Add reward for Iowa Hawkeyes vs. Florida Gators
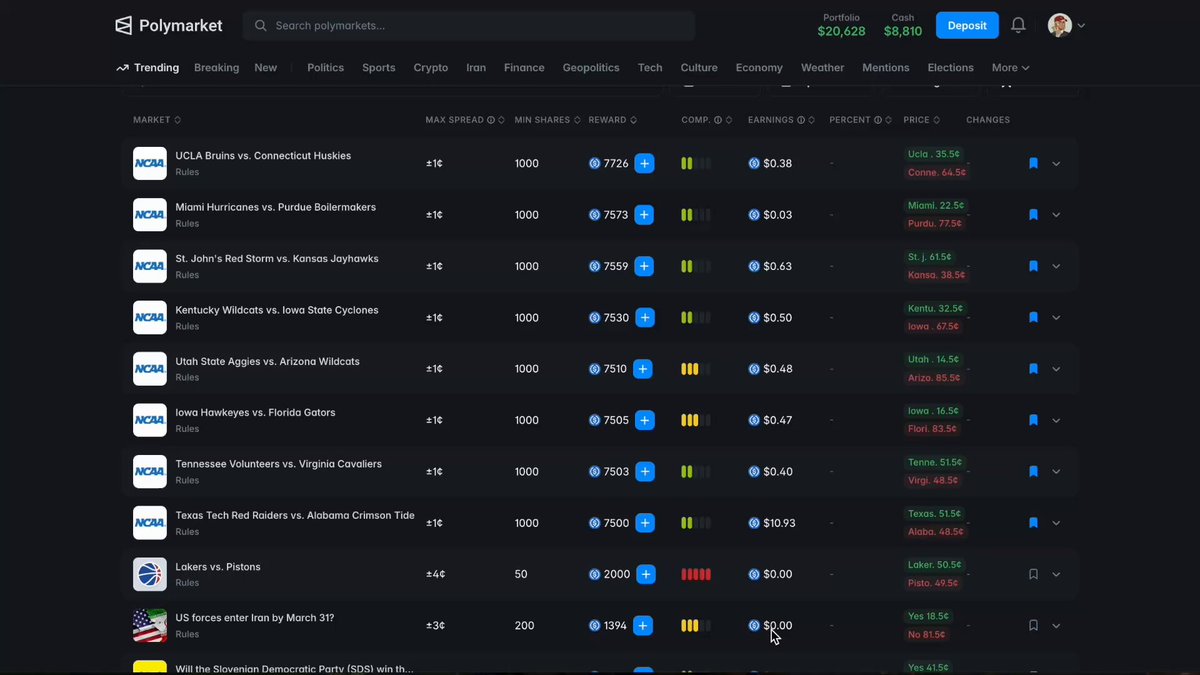Image resolution: width=1200 pixels, height=675 pixels. (645, 420)
